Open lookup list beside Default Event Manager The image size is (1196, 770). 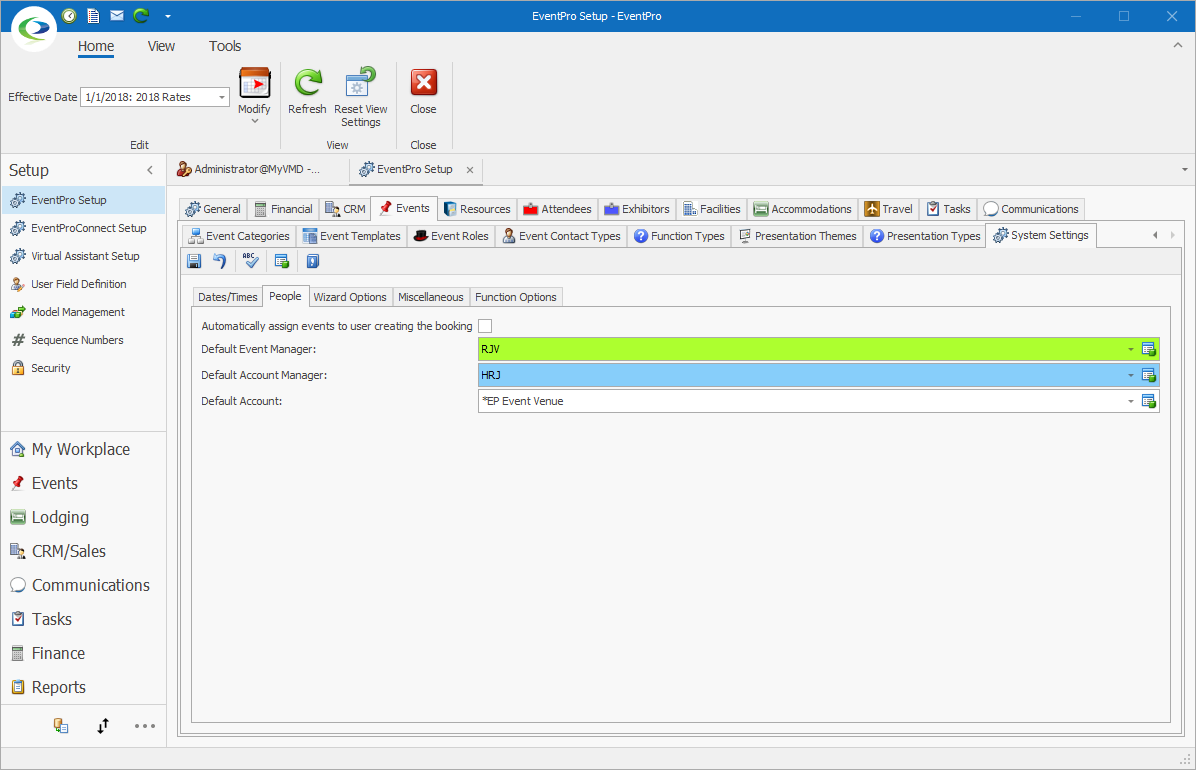[1149, 350]
